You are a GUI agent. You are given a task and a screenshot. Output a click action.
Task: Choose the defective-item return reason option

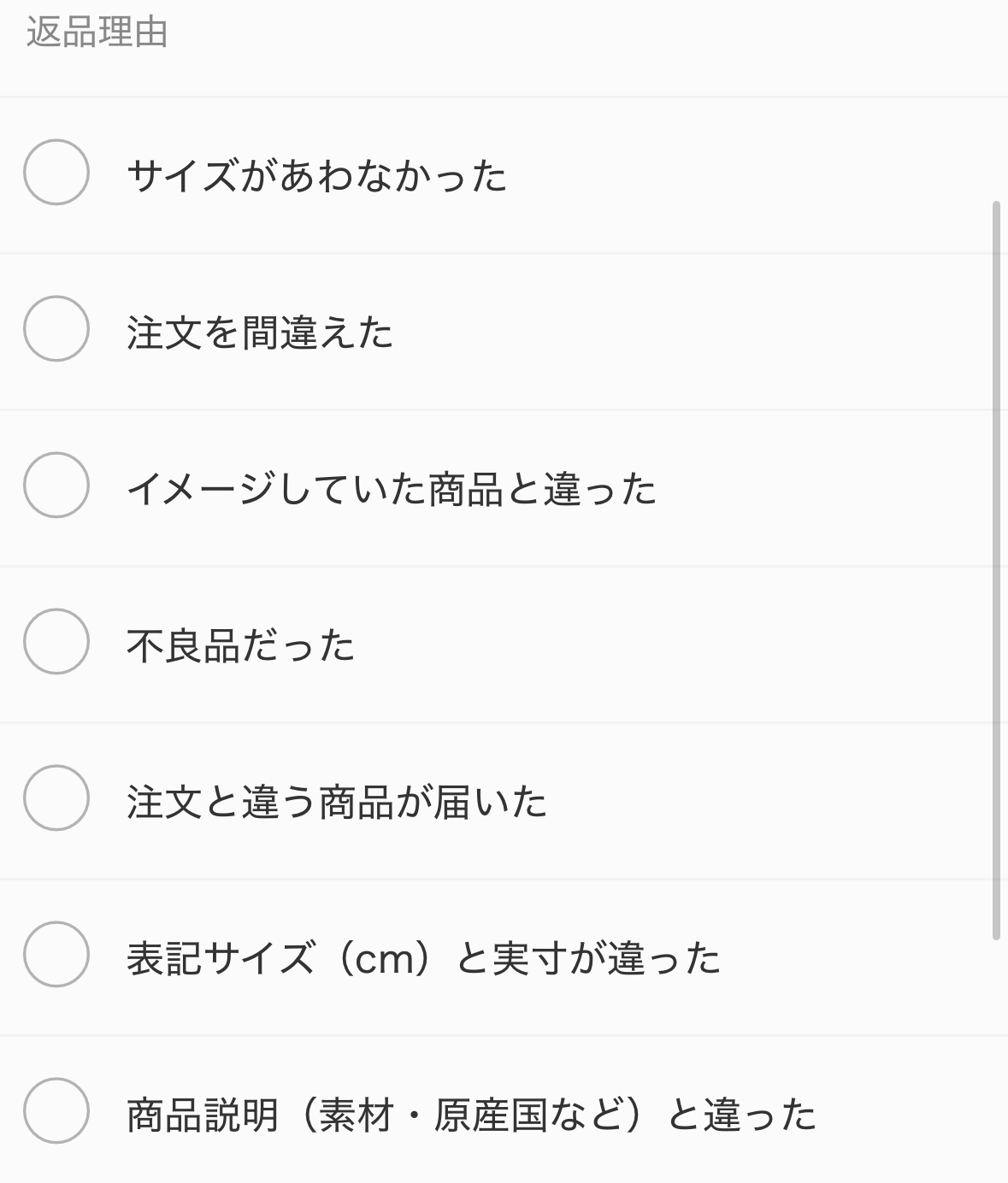[504, 644]
